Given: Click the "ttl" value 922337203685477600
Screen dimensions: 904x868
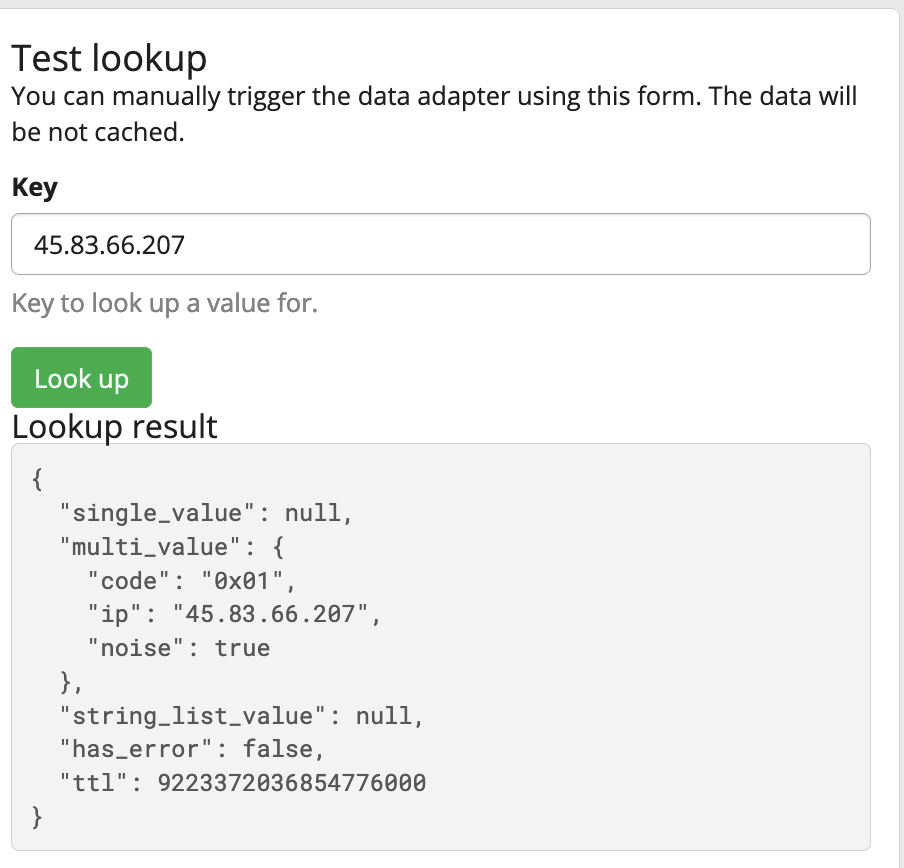Looking at the screenshot, I should [292, 782].
